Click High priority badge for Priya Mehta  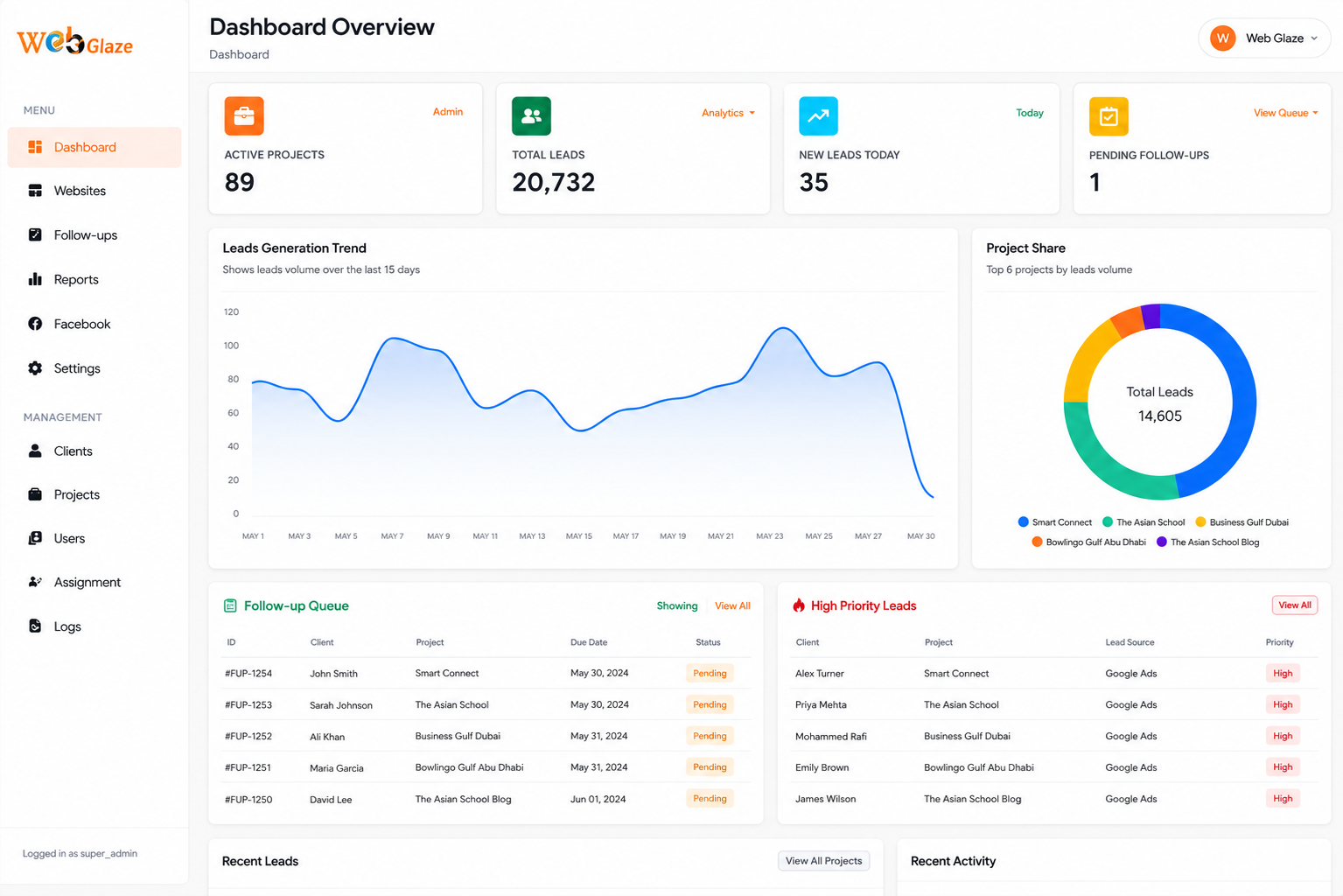click(x=1283, y=704)
